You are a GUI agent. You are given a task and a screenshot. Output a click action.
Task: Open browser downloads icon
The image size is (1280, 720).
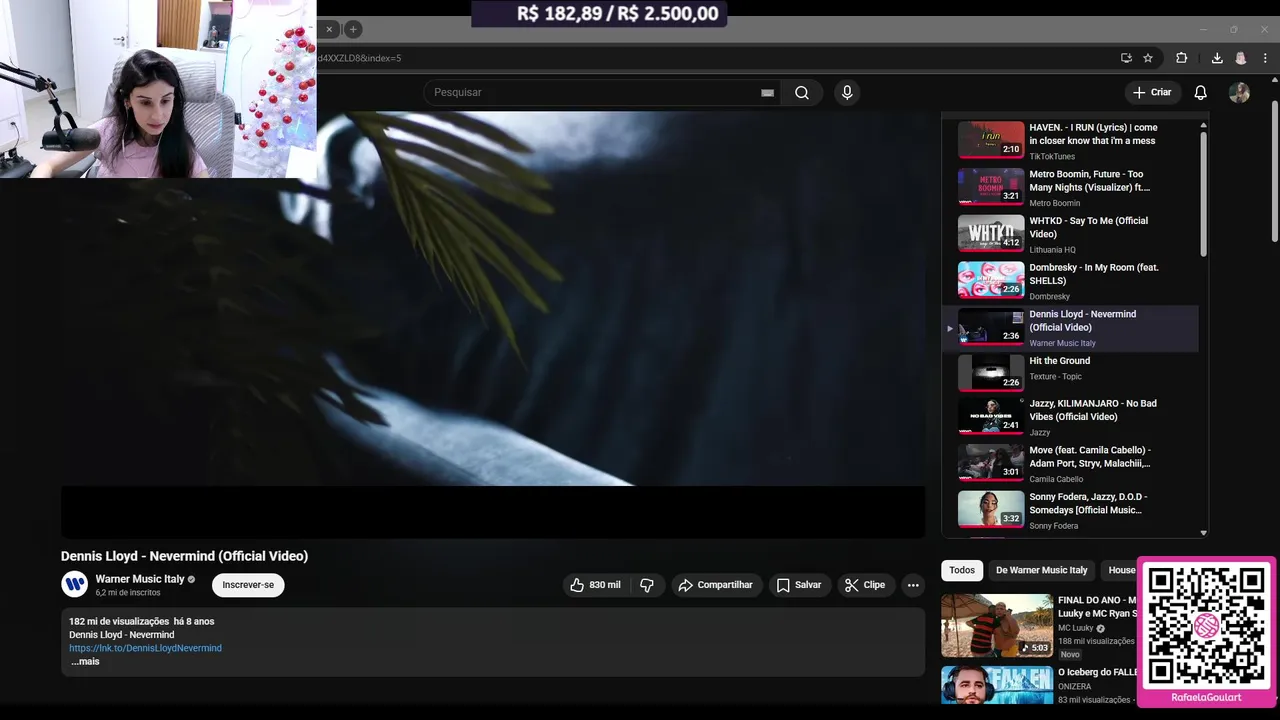click(1217, 58)
